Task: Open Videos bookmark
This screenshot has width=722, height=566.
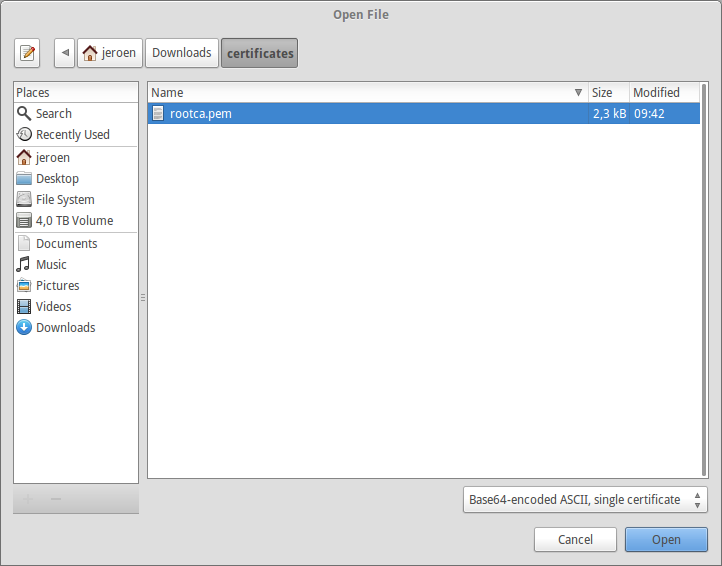Action: (76, 307)
